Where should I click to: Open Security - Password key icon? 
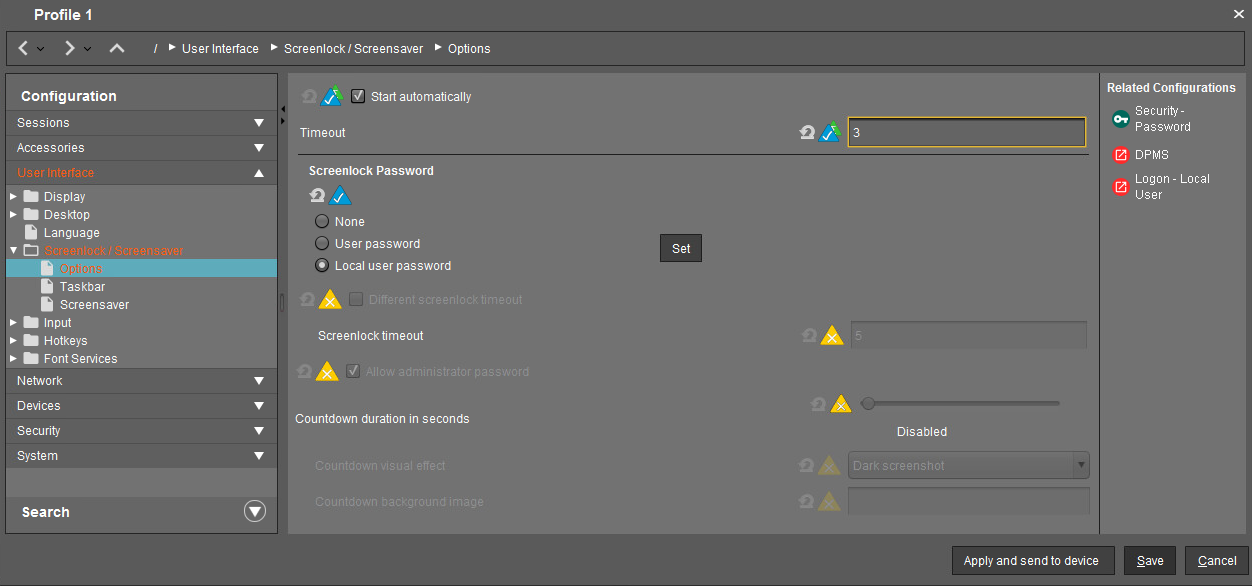[1120, 119]
